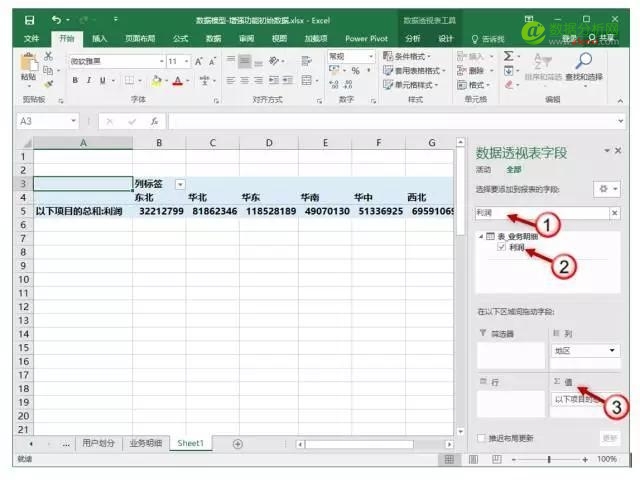Click the zoom slider handle
640x480 pixels.
[549, 460]
